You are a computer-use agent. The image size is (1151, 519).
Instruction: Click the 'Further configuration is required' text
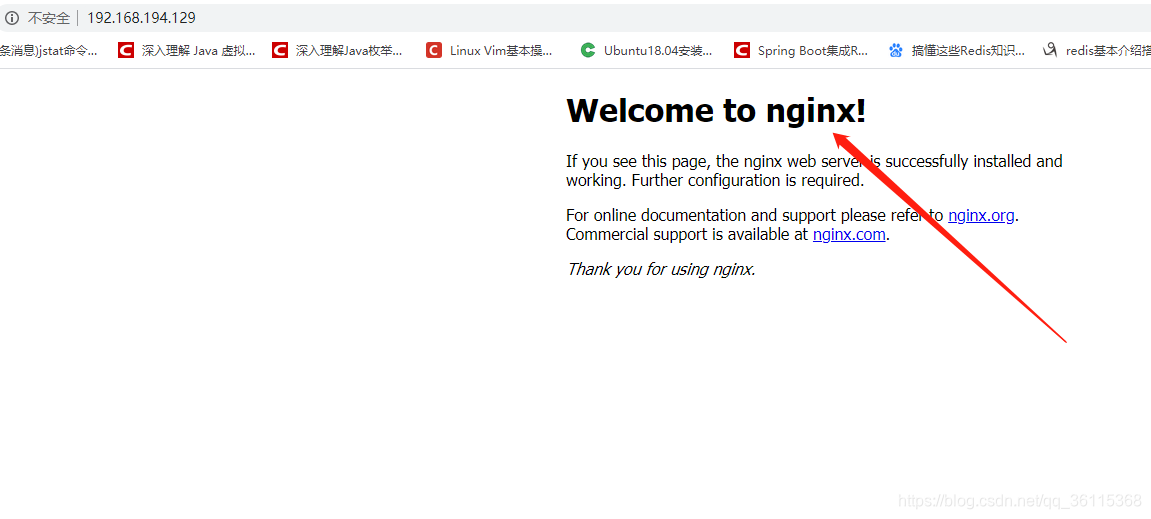click(x=748, y=181)
